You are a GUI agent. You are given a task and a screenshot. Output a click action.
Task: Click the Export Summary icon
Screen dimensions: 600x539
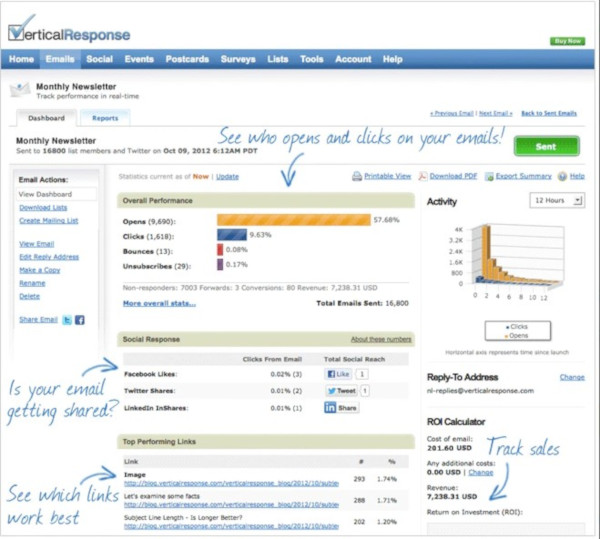pos(490,176)
